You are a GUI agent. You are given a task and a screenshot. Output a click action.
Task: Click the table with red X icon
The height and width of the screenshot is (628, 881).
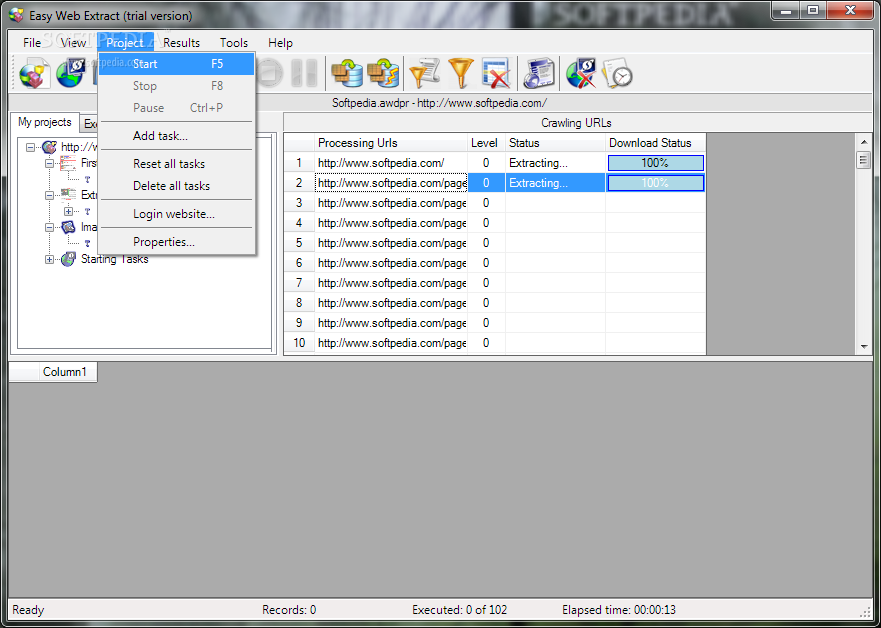(495, 74)
